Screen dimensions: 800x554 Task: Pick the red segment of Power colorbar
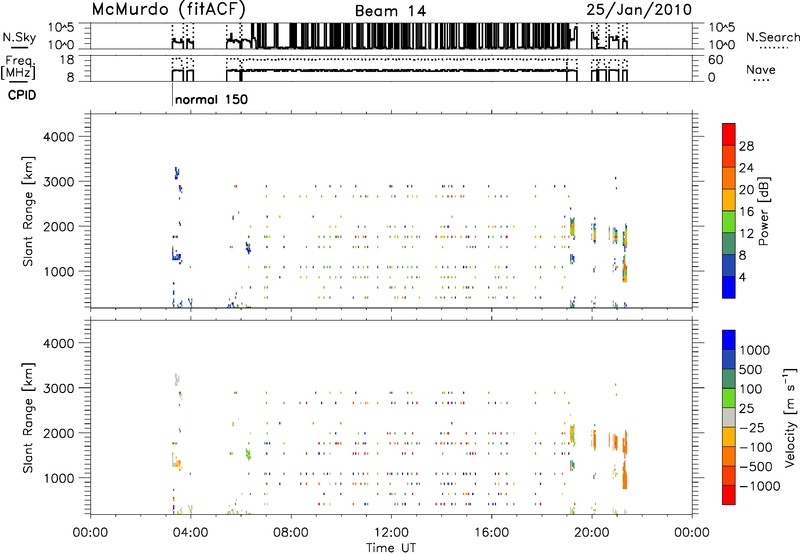729,134
